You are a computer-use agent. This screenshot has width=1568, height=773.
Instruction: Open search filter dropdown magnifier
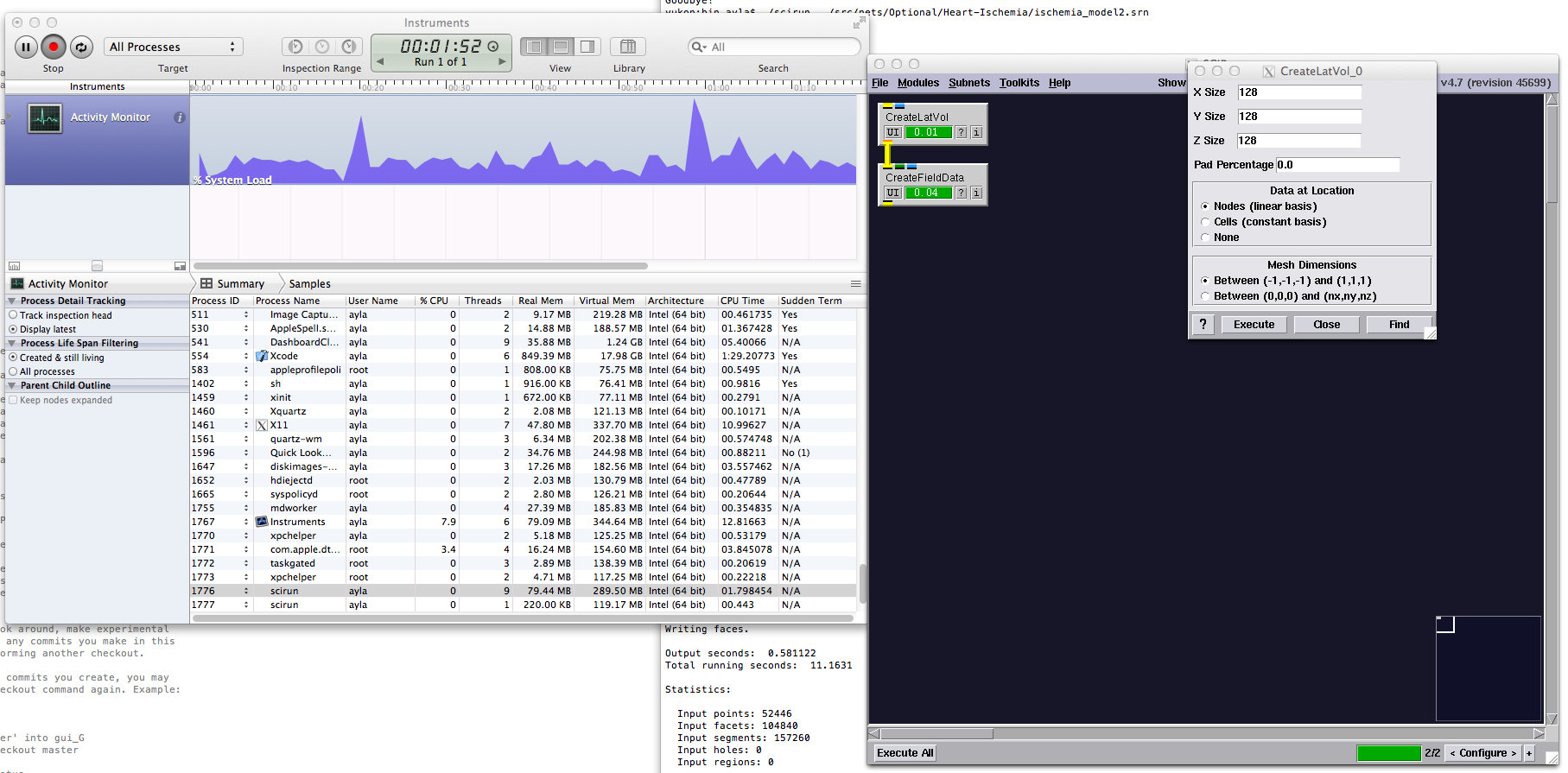coord(698,47)
